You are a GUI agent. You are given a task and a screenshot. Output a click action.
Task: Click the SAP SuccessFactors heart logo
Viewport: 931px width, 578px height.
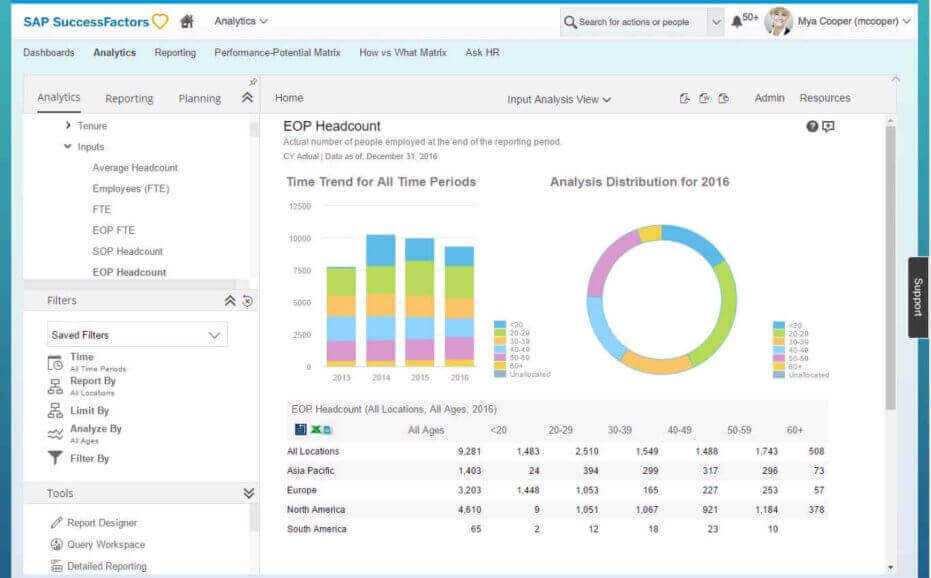click(x=160, y=21)
